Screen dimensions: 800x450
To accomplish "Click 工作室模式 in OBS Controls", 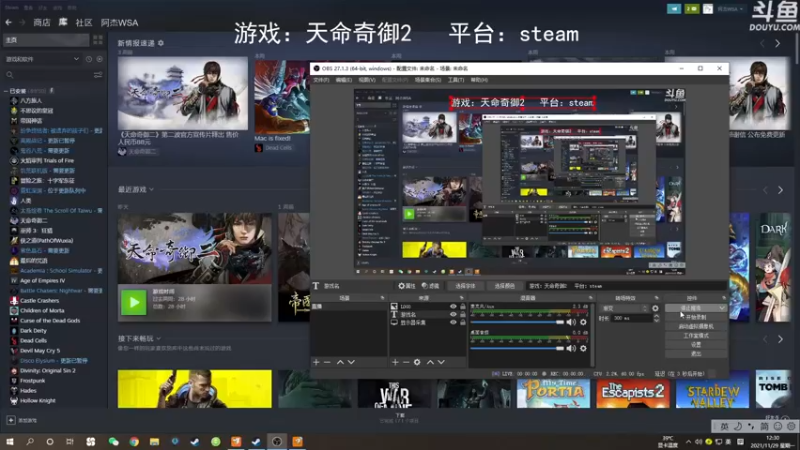I will click(x=696, y=336).
